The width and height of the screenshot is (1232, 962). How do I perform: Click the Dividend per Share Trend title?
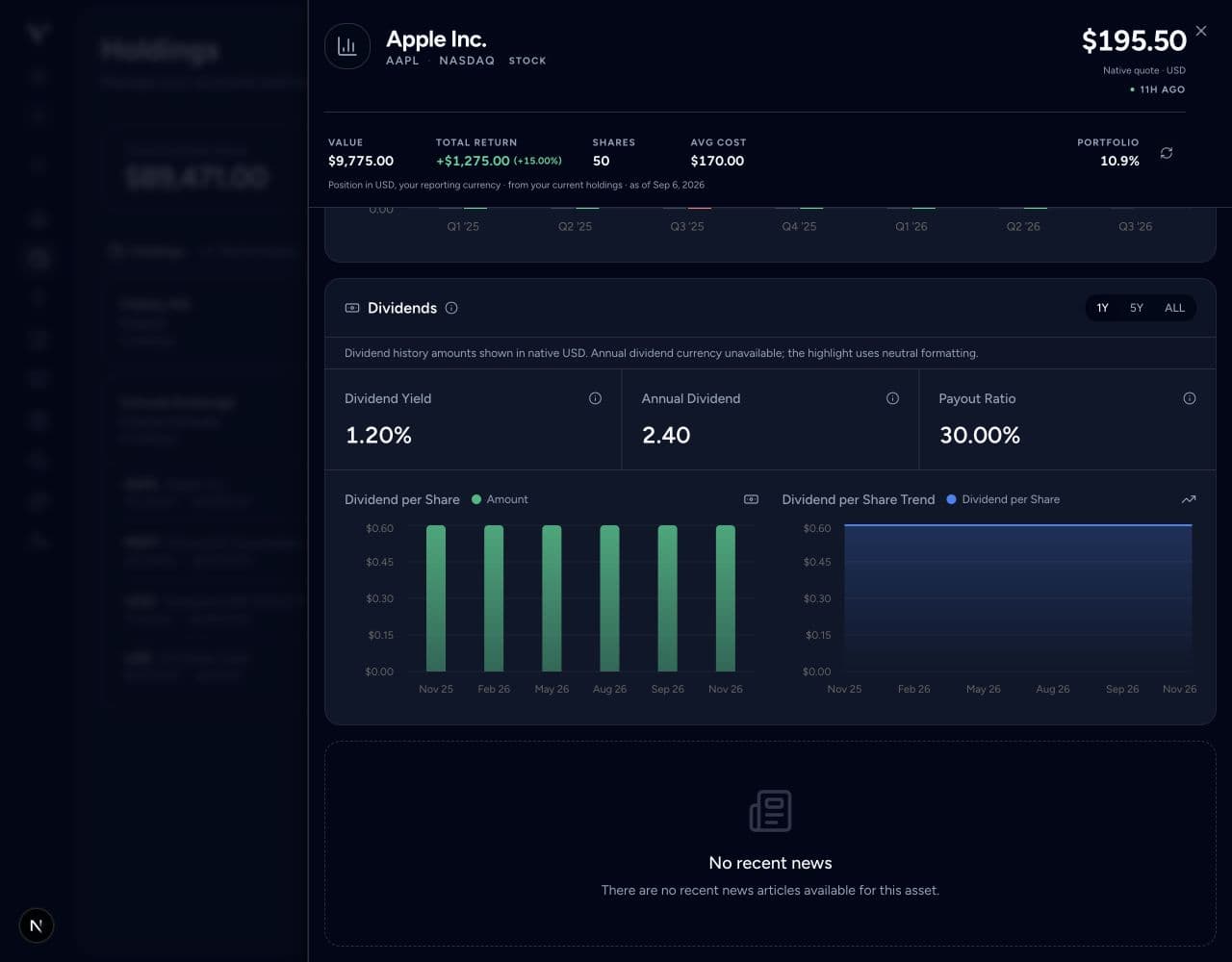tap(859, 499)
